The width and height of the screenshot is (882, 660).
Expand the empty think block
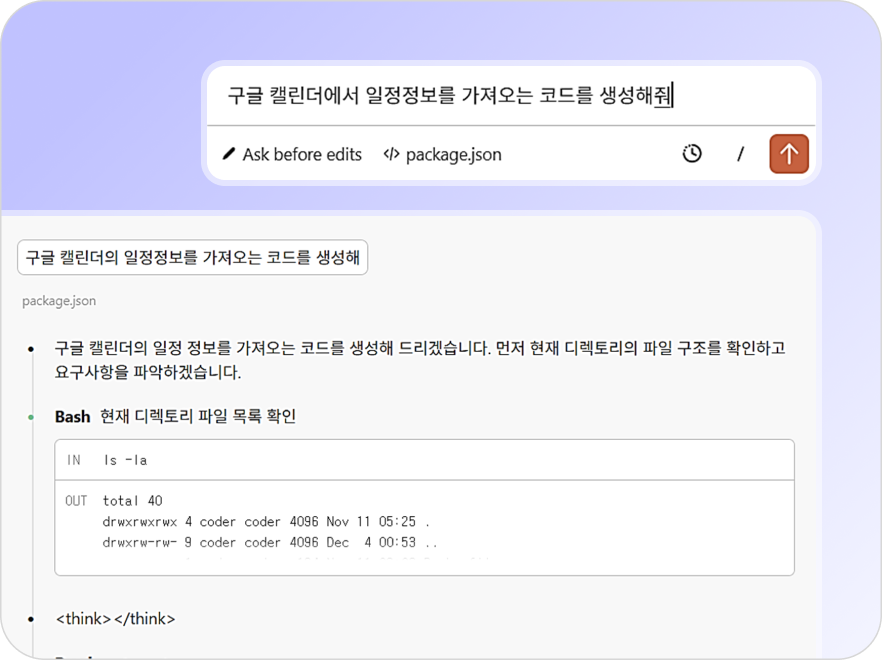pyautogui.click(x=115, y=619)
